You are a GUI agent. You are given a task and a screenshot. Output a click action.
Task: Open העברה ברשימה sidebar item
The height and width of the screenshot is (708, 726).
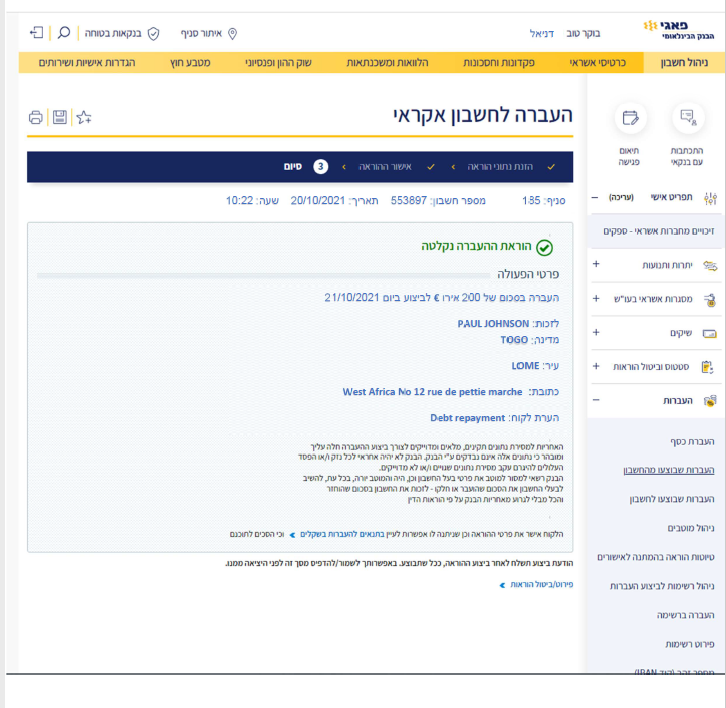685,615
